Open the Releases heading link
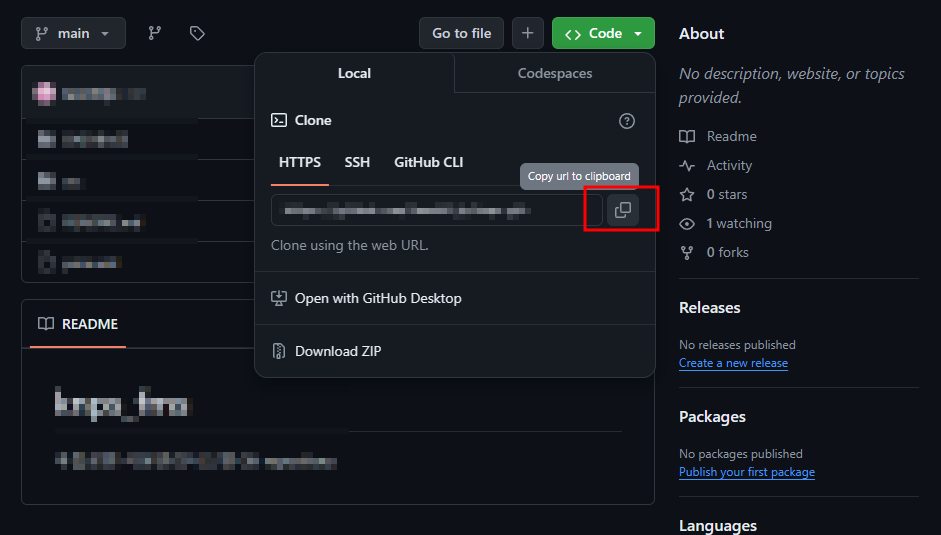Screen dimensions: 941x535 [x=709, y=307]
